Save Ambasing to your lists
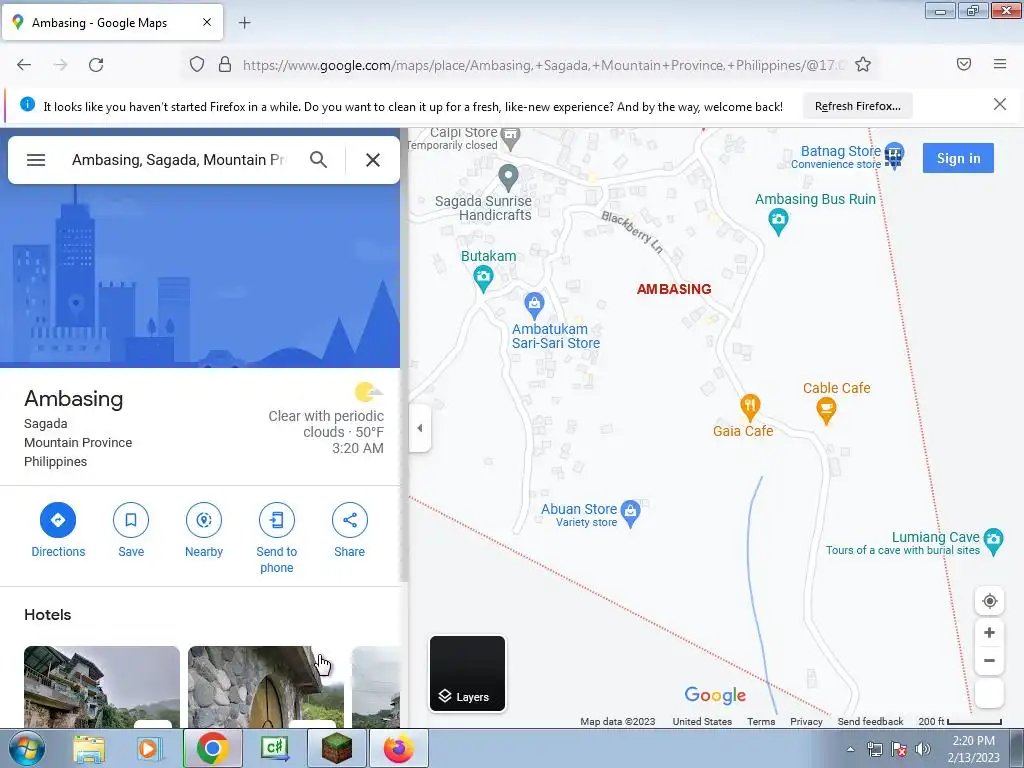The image size is (1024, 768). point(131,530)
